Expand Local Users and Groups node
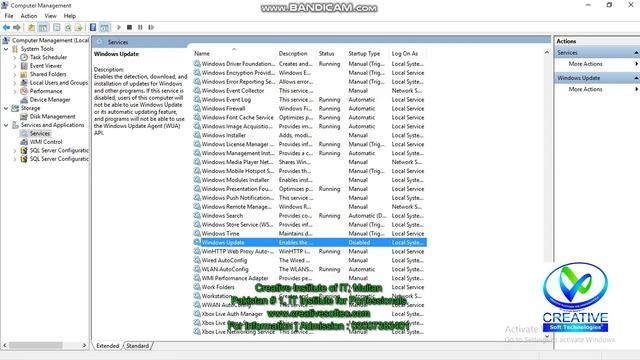This screenshot has width=640, height=360. click(15, 83)
